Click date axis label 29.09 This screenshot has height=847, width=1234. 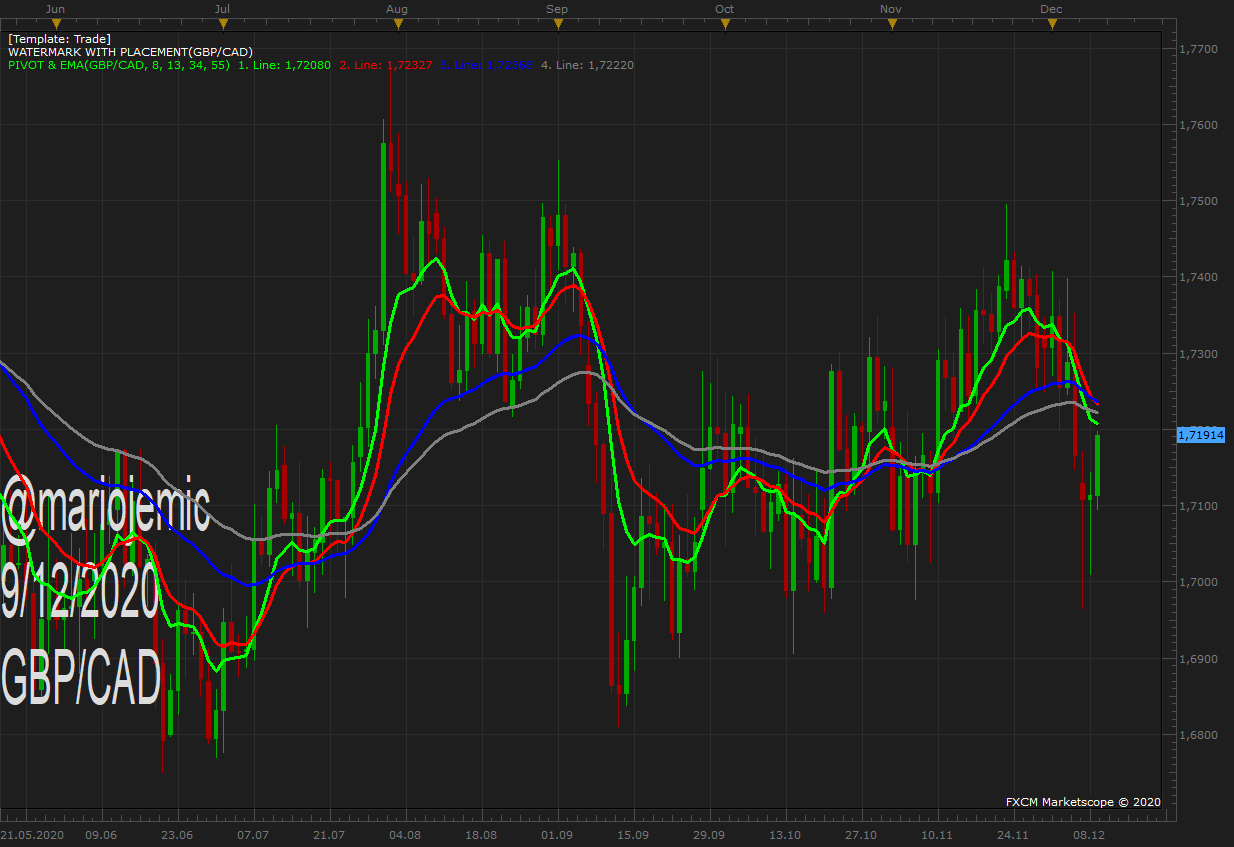click(709, 834)
